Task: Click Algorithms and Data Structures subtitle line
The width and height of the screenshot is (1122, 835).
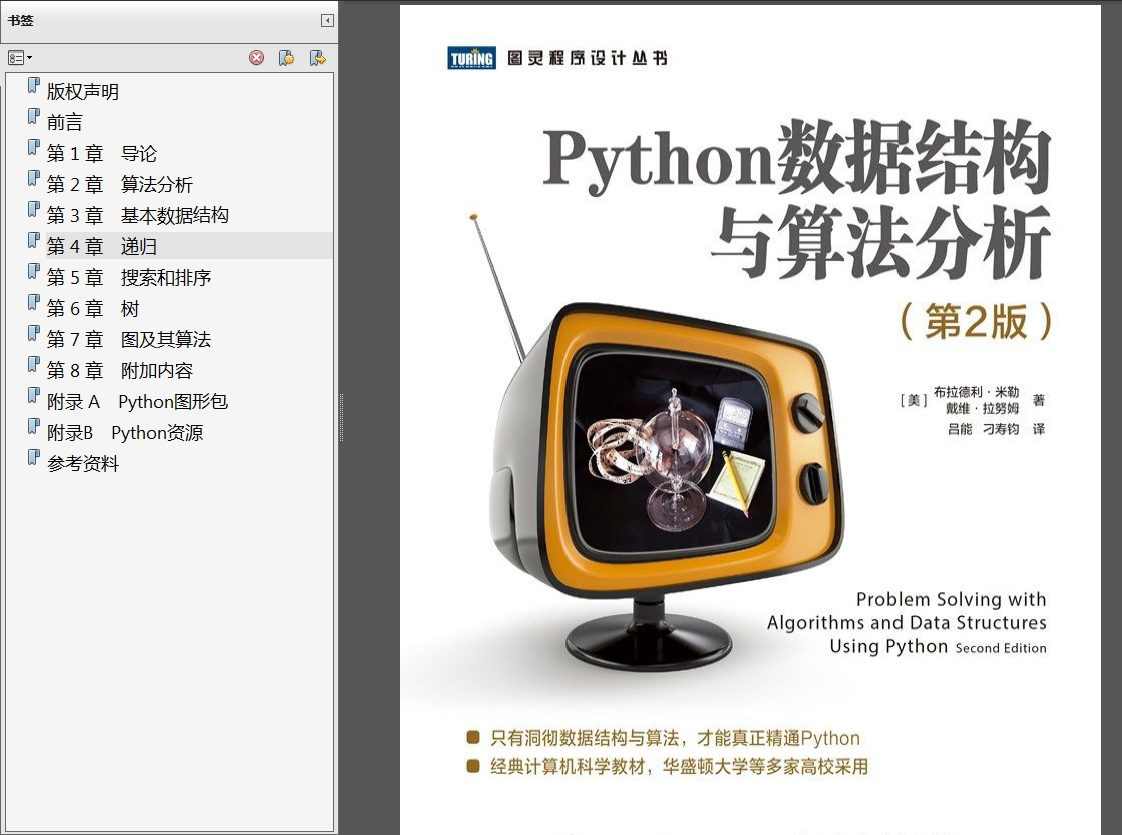Action: 907,623
